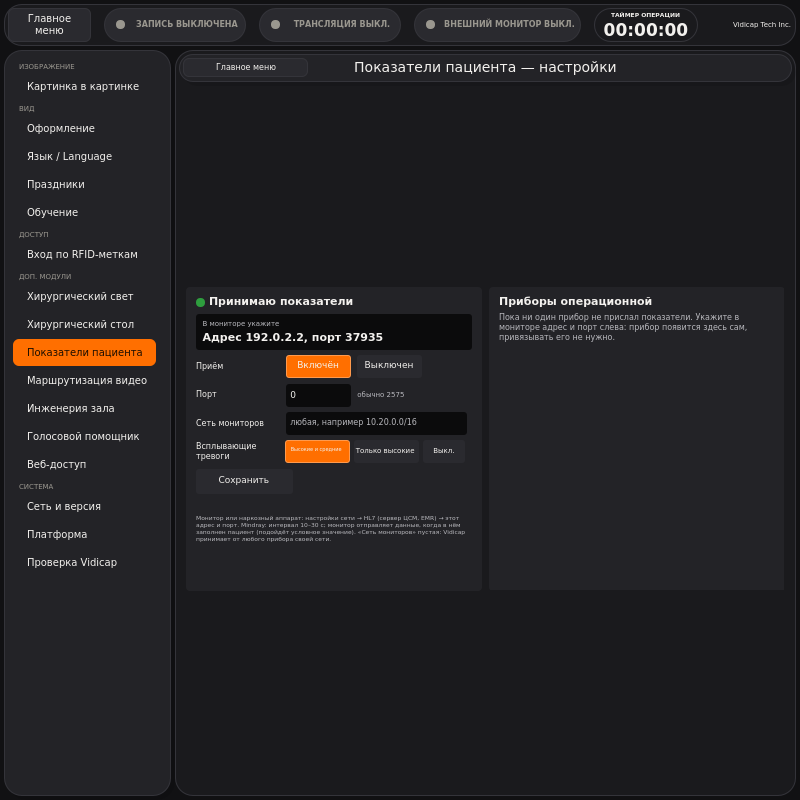Open Хирургический свет module

pyautogui.click(x=85, y=296)
